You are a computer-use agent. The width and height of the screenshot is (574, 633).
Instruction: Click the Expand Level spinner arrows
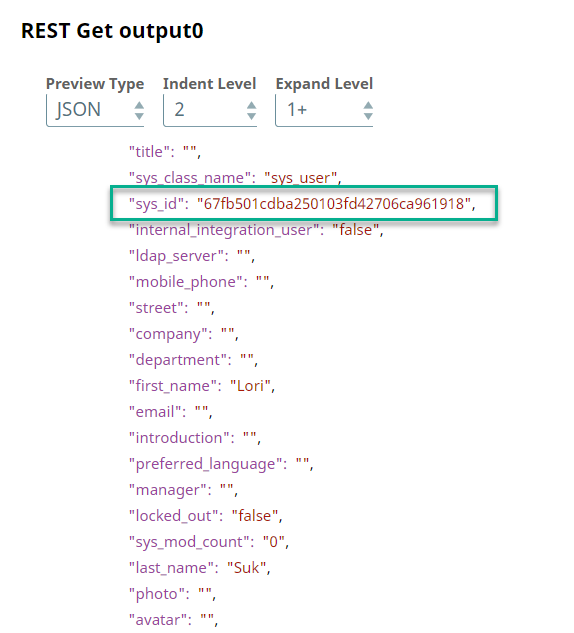[x=368, y=111]
